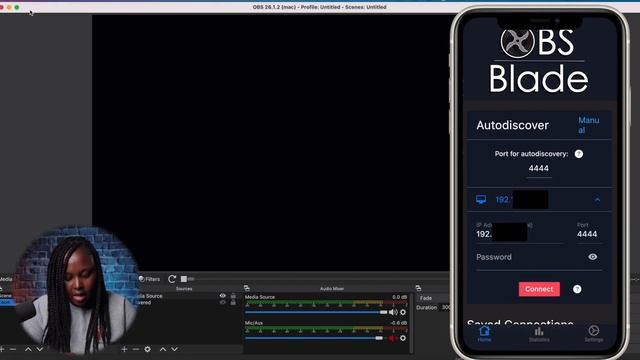This screenshot has width=640, height=360.
Task: Move selected scene down
Action: click(x=40, y=349)
